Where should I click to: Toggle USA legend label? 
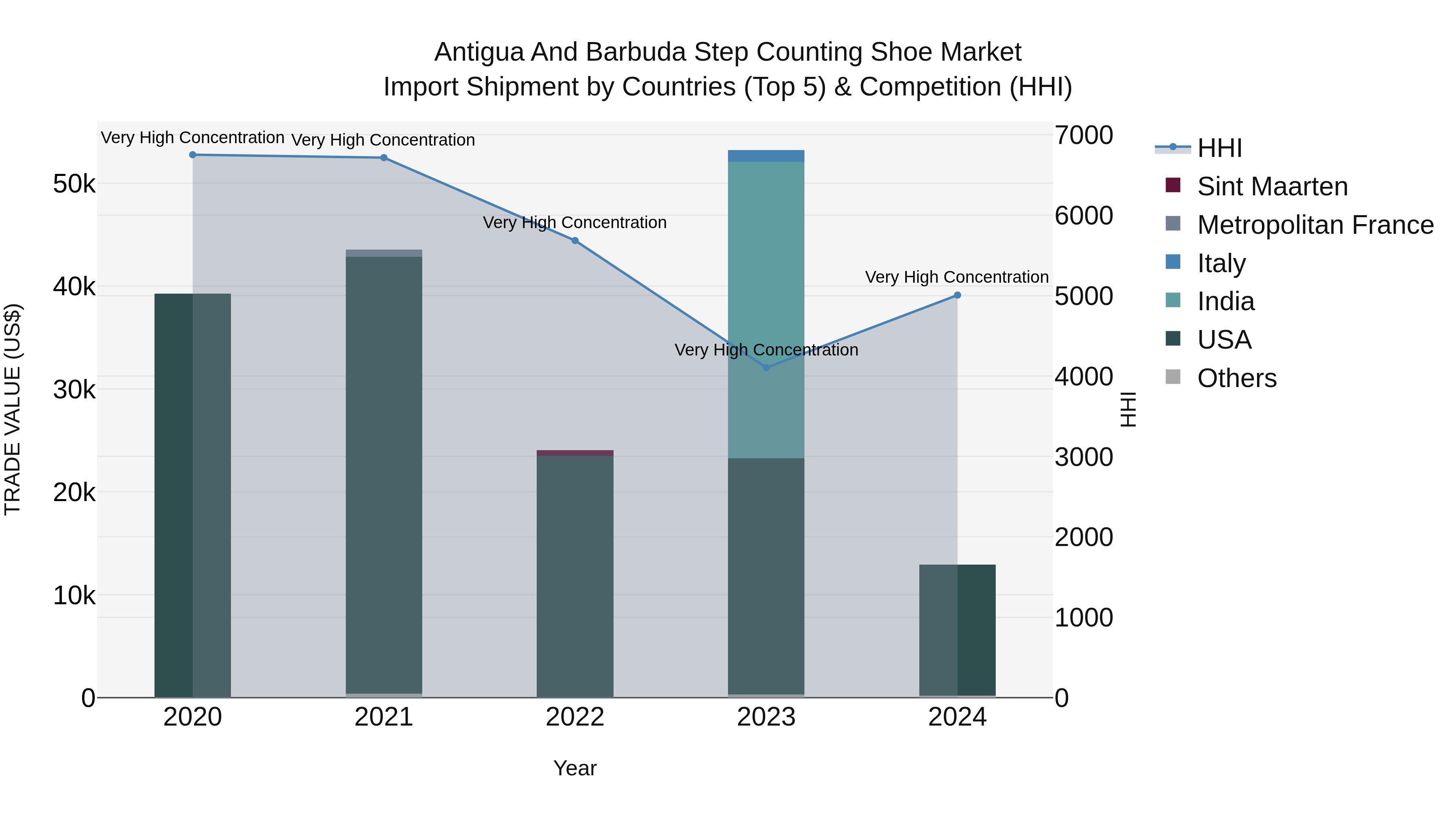pyautogui.click(x=1224, y=340)
